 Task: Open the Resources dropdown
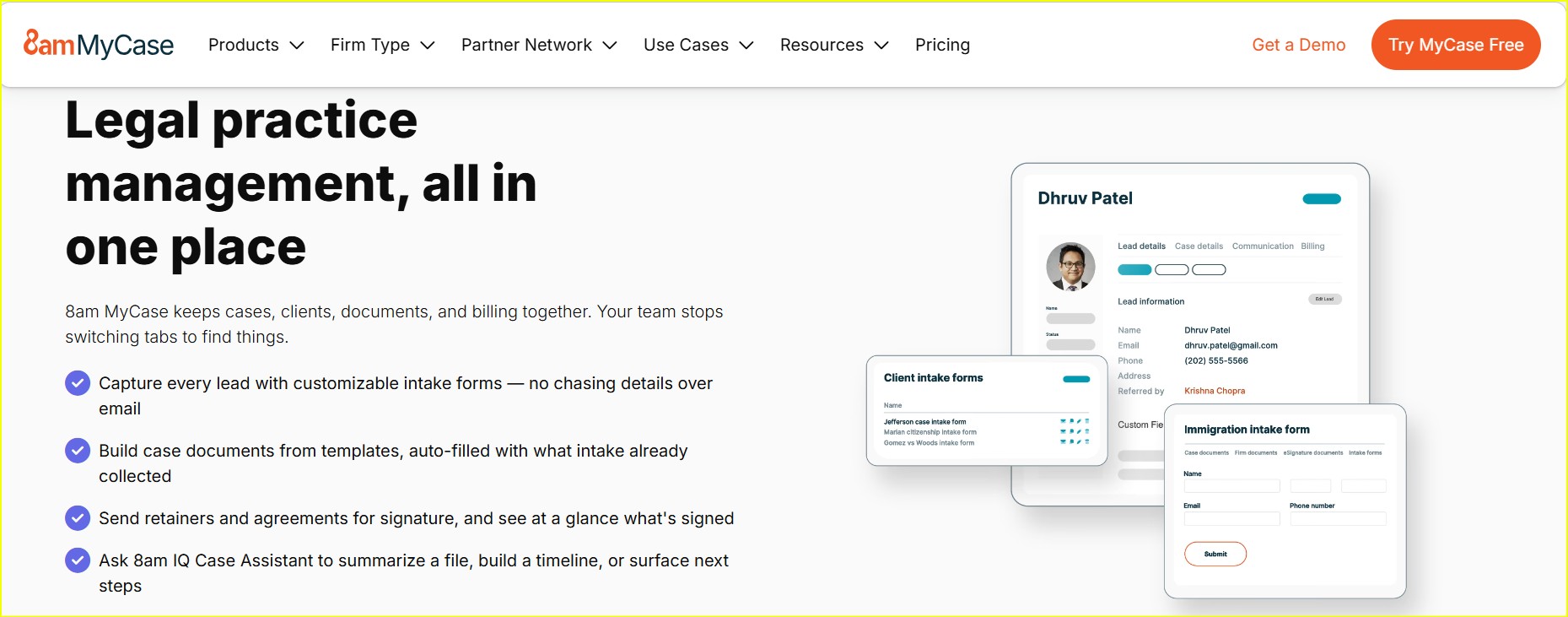tap(834, 45)
